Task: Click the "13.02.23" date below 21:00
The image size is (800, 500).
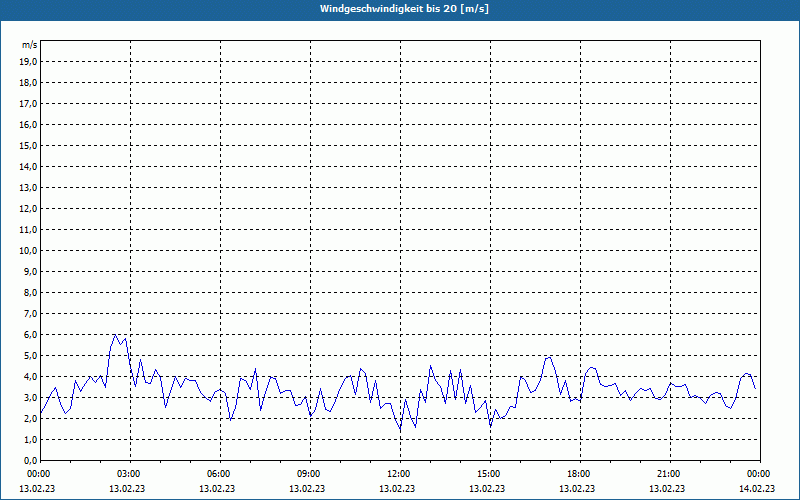Action: [667, 489]
